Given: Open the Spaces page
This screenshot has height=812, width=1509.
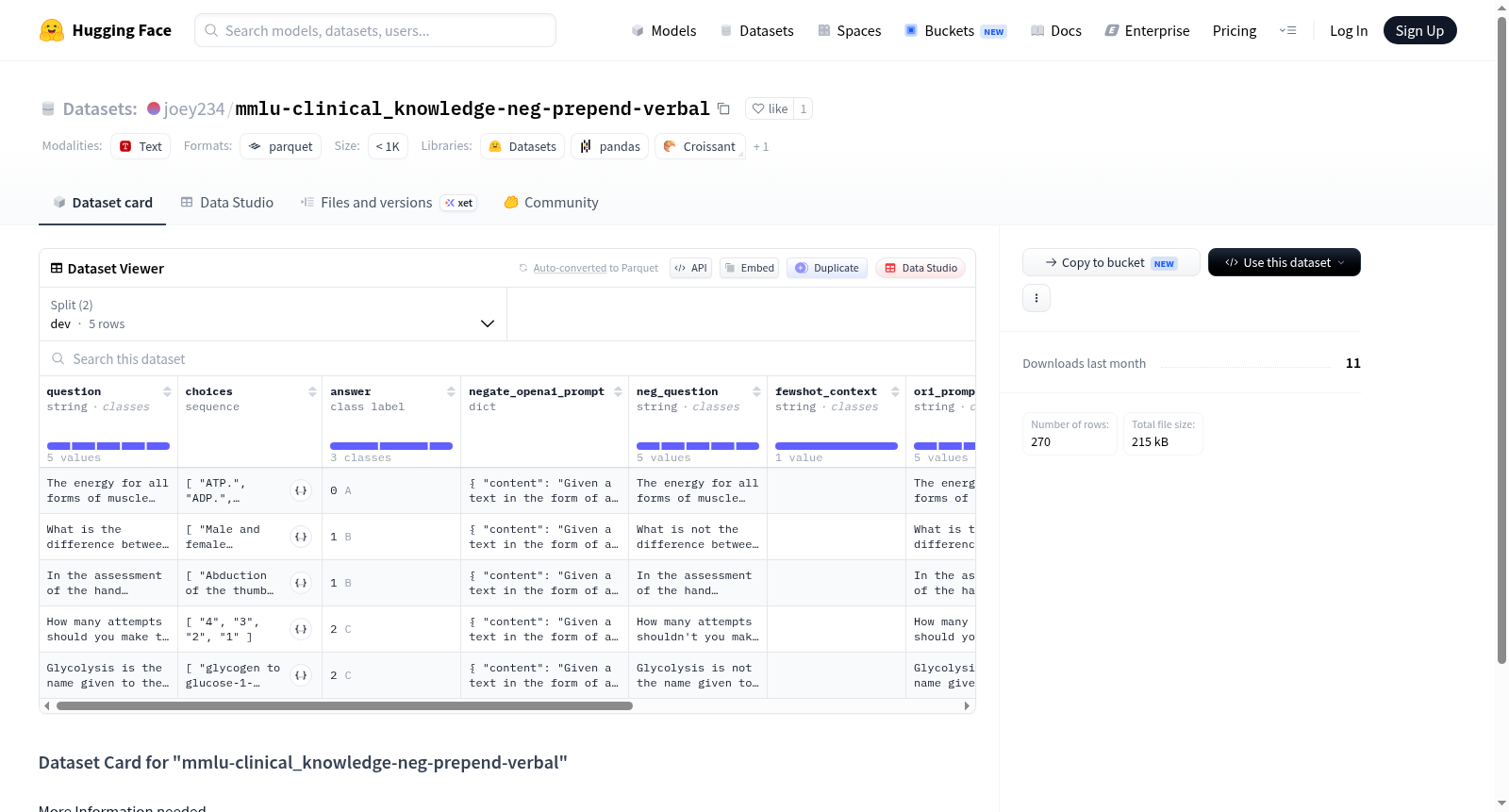Looking at the screenshot, I should [x=849, y=31].
